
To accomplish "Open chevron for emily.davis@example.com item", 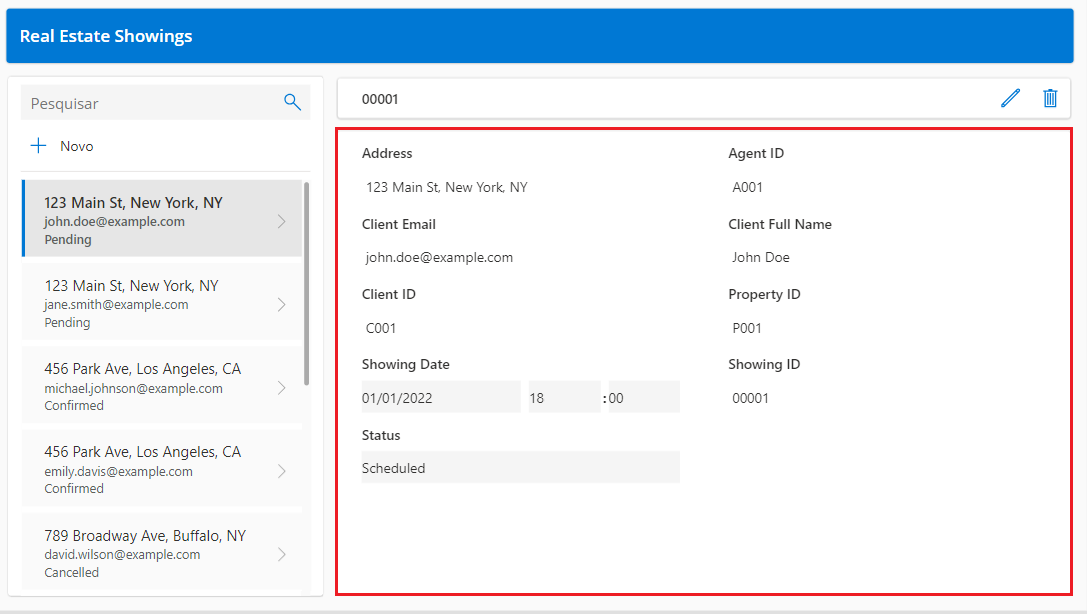I will [281, 471].
